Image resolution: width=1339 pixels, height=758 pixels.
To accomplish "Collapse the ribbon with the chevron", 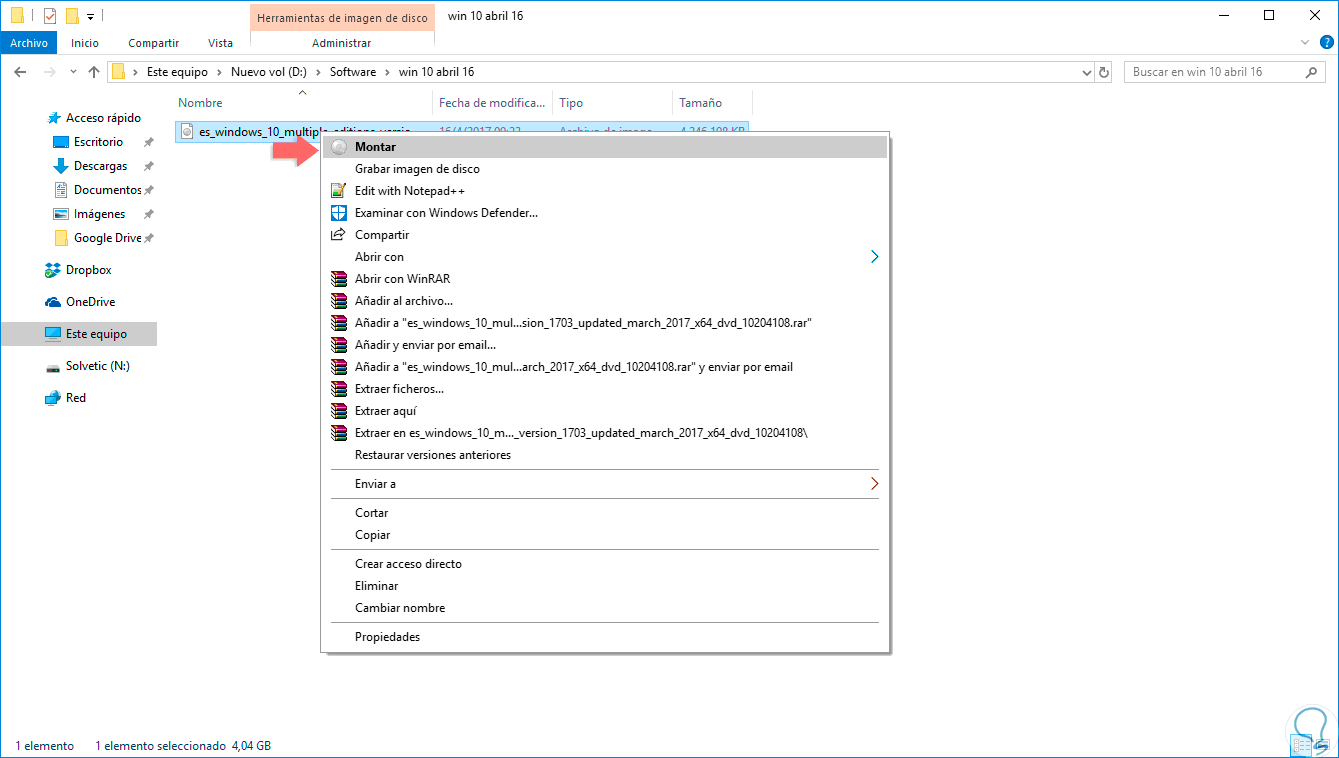I will 1305,42.
